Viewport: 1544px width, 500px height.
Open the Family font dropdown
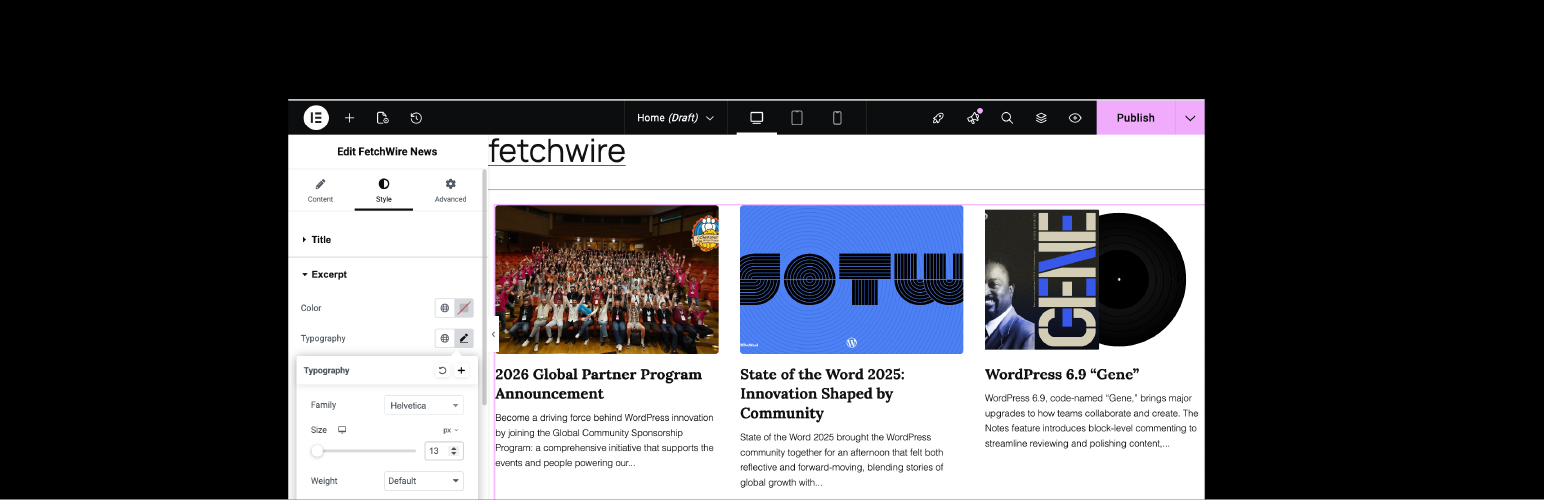[424, 405]
